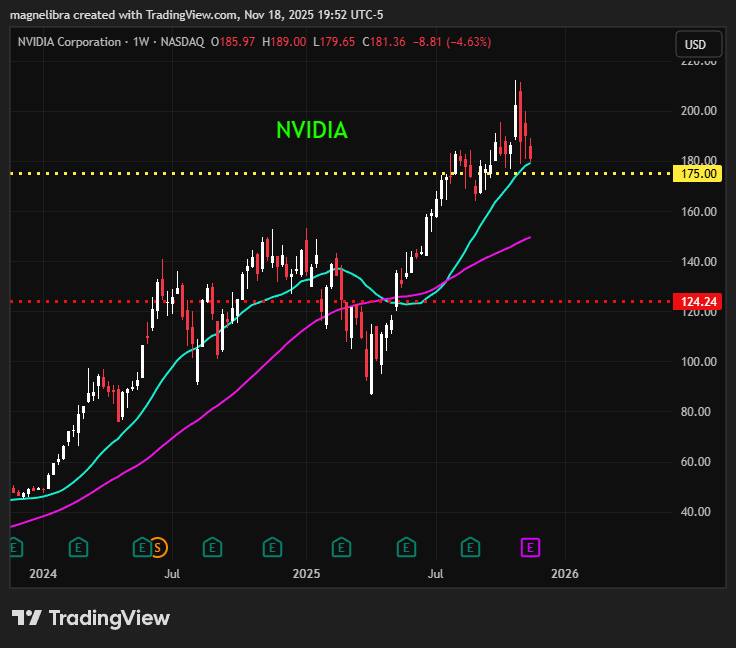Click the 100.00 price axis label
This screenshot has width=736, height=648.
698,362
